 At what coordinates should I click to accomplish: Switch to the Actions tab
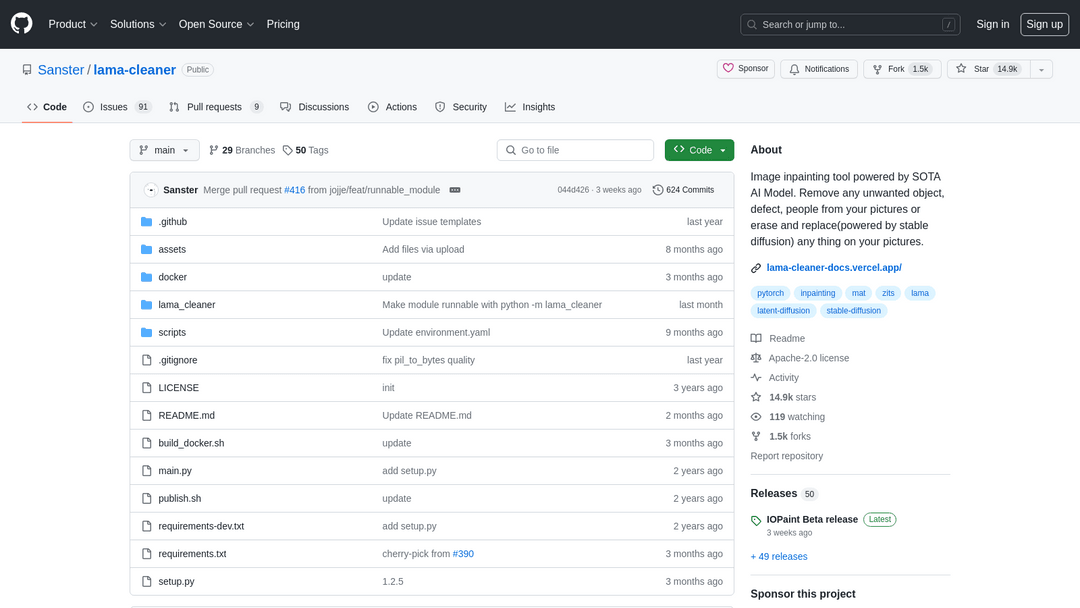[x=393, y=107]
